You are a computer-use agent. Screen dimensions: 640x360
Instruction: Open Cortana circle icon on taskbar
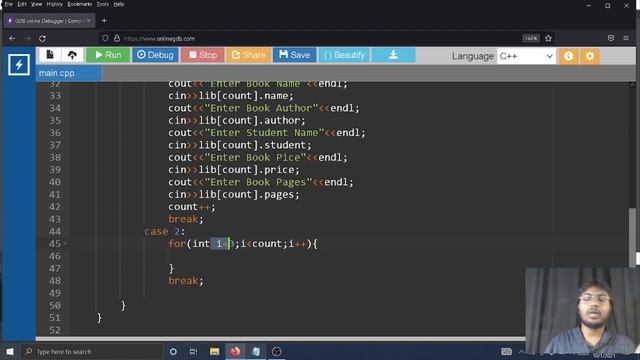click(173, 351)
